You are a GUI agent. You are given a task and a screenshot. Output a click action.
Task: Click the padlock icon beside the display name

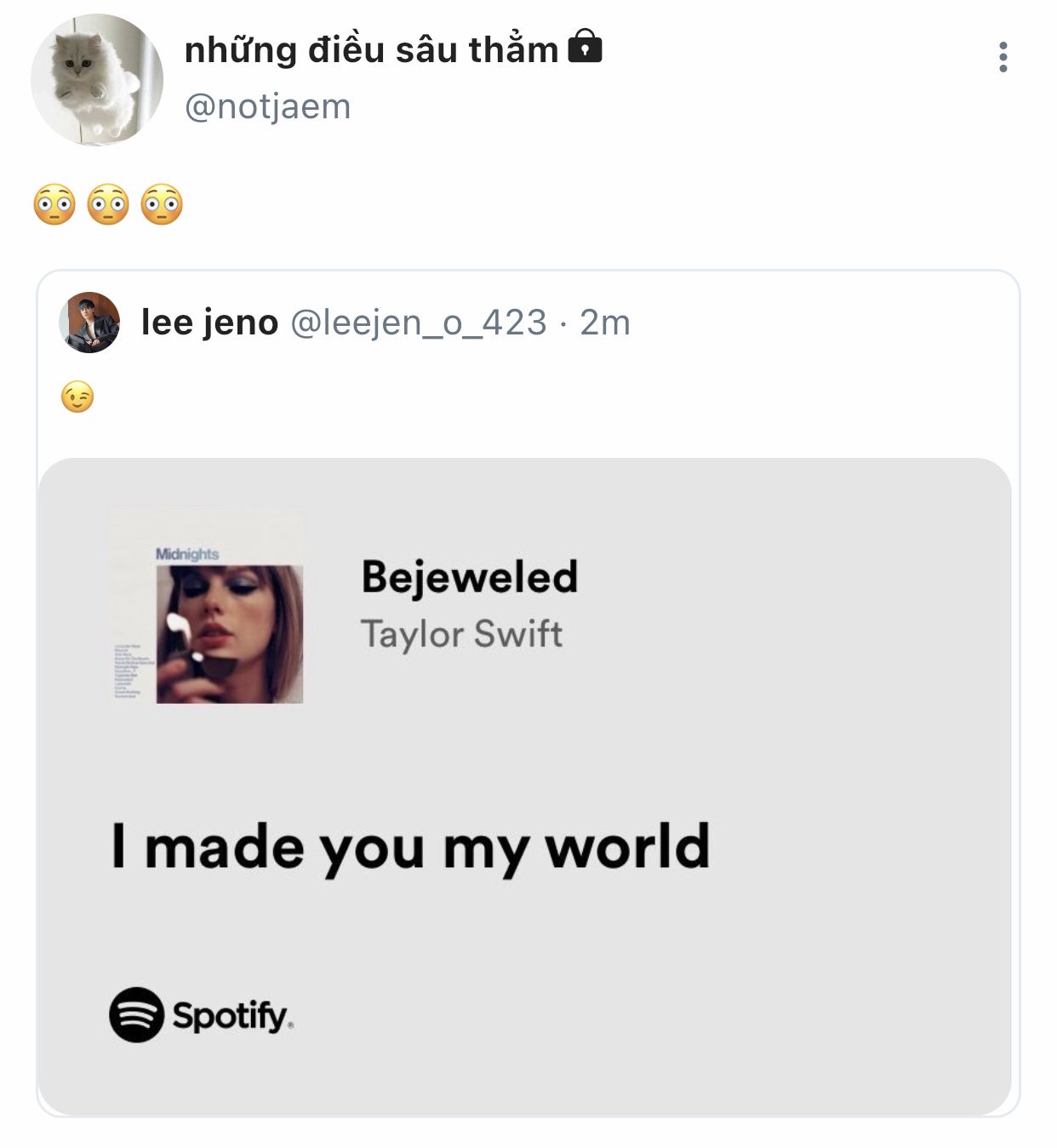585,47
